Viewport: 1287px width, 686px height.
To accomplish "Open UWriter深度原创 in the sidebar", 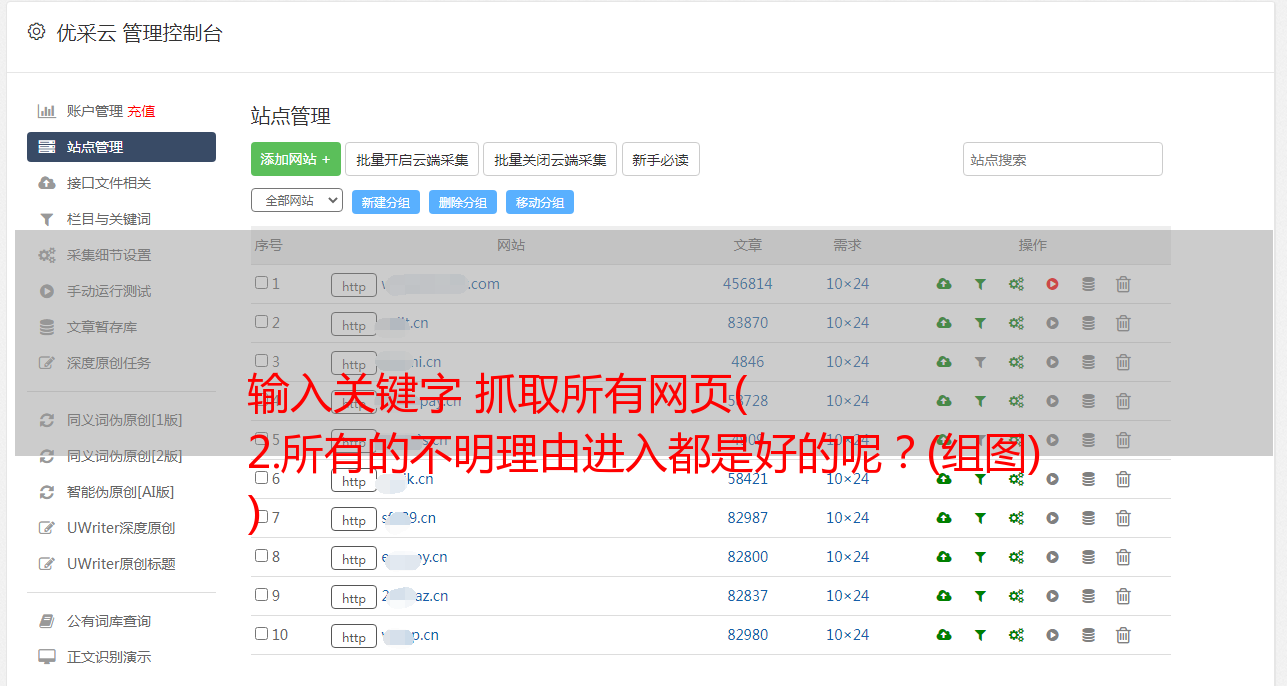I will coord(120,528).
